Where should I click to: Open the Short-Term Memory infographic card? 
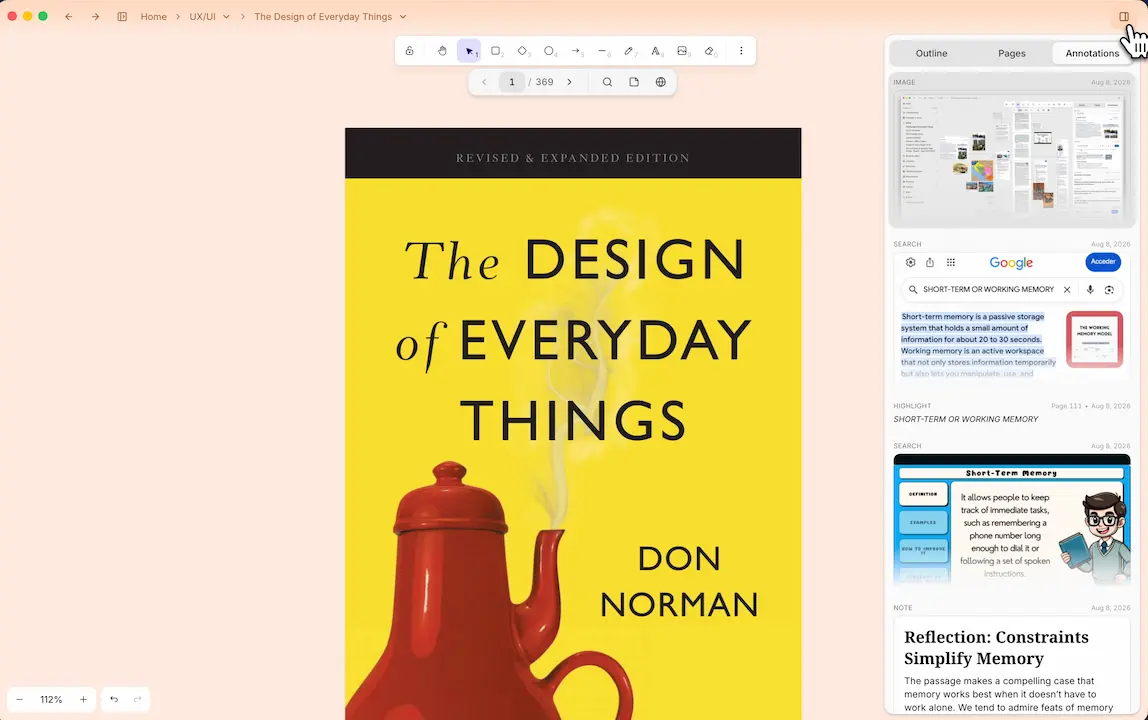point(1011,519)
